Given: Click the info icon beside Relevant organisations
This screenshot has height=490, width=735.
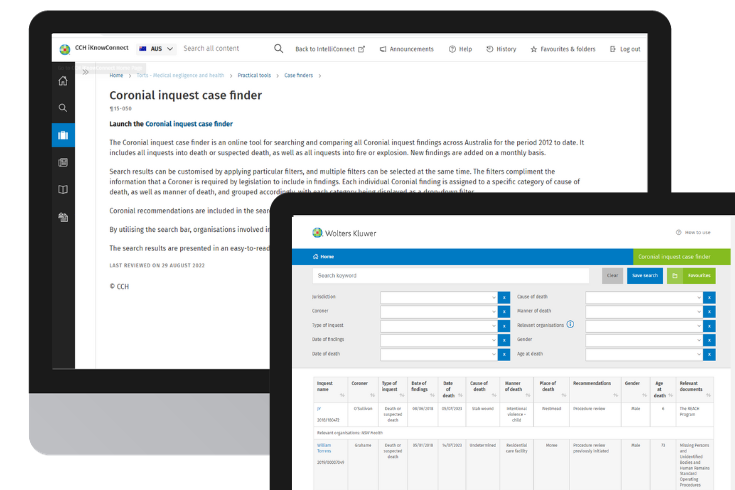Looking at the screenshot, I should (x=570, y=324).
